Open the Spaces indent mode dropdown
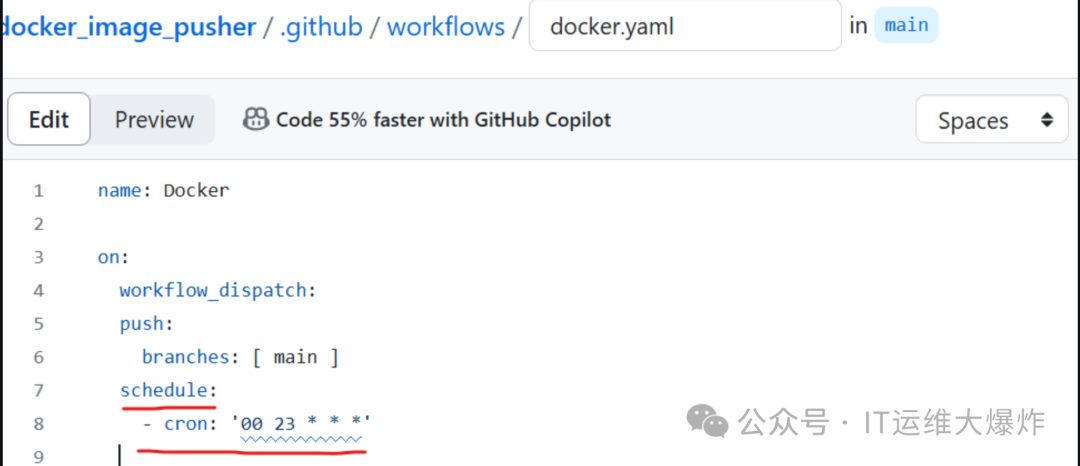The image size is (1080, 466). click(x=992, y=120)
